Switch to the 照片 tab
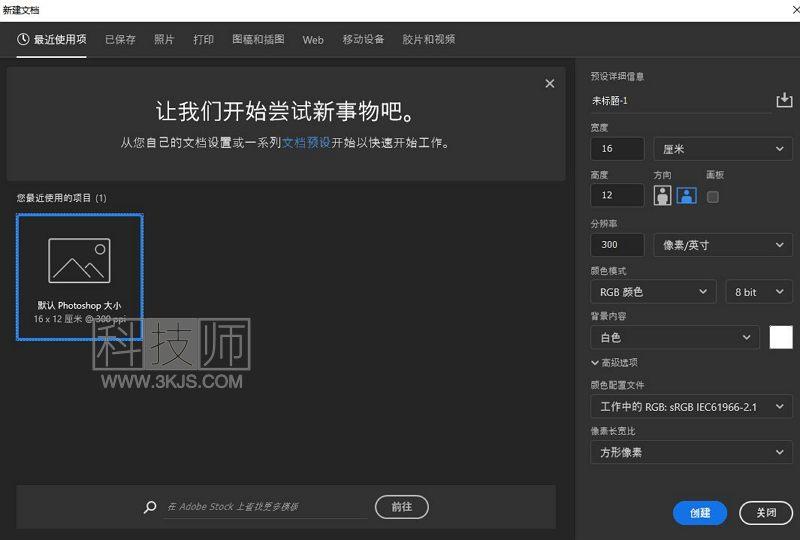Screen dimensions: 800x540 click(164, 39)
